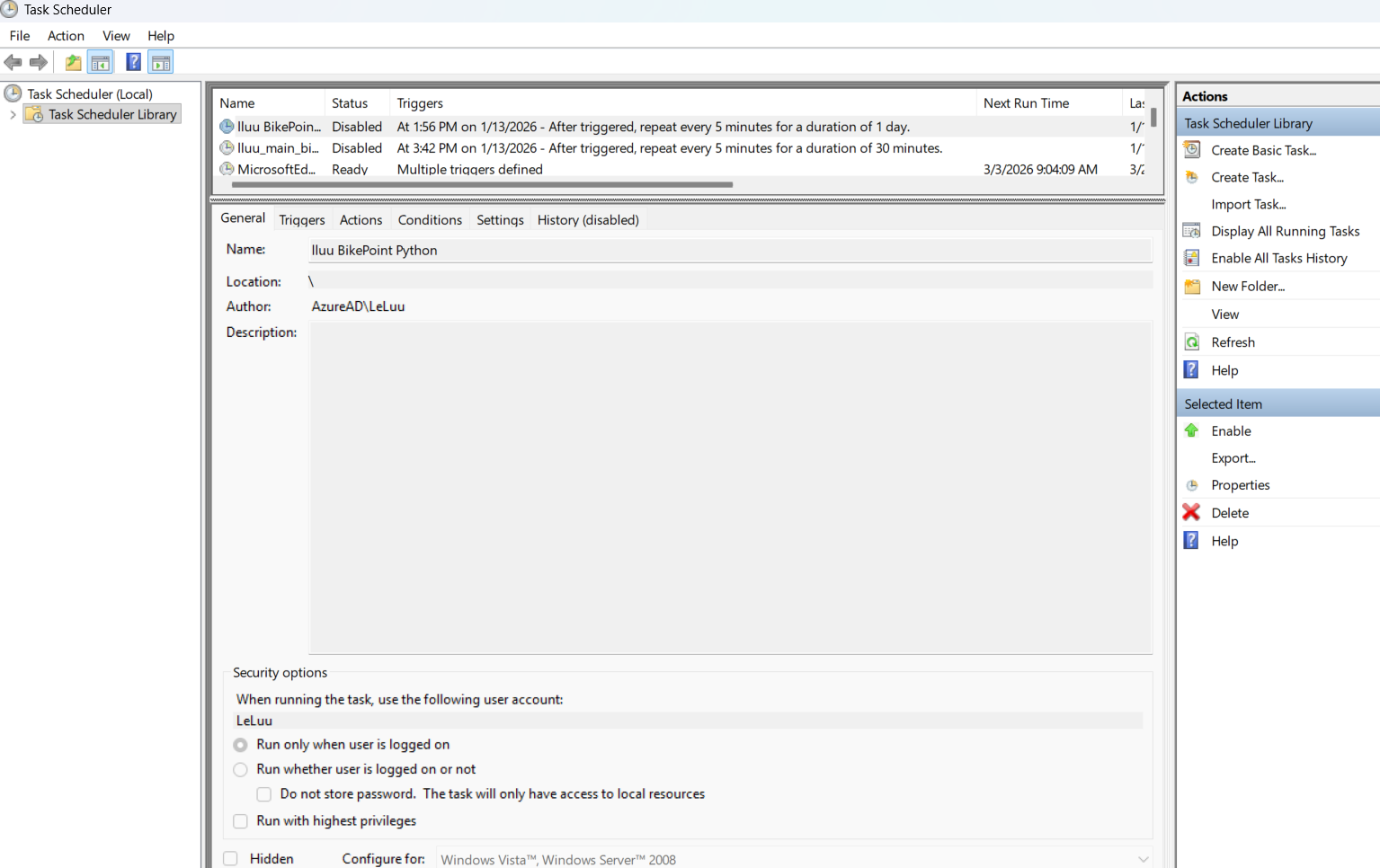Expand the Task Scheduler Library tree node arrow

(13, 115)
